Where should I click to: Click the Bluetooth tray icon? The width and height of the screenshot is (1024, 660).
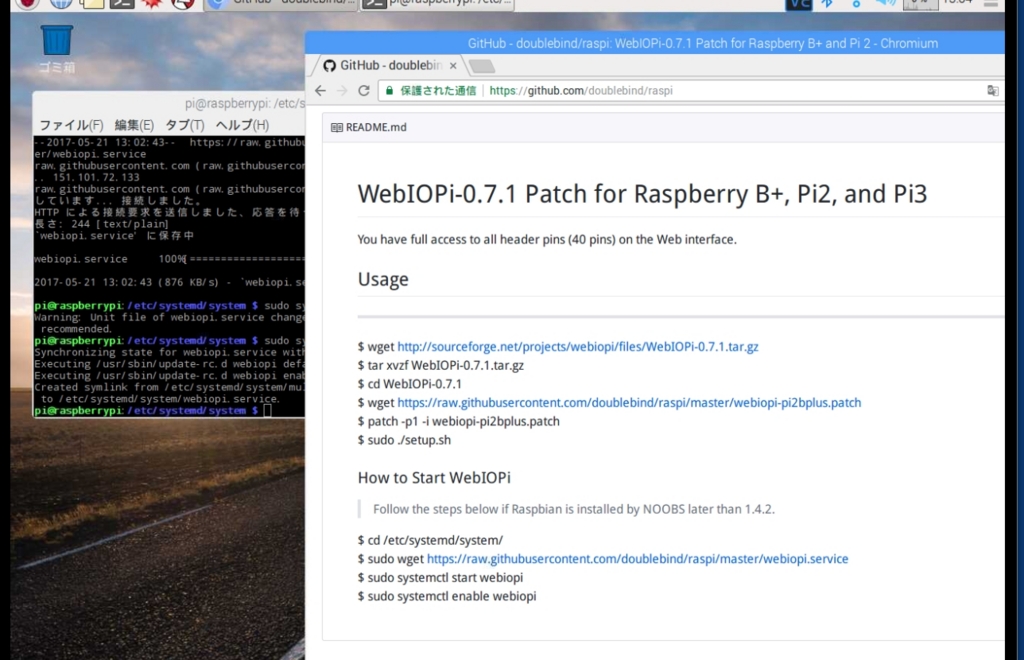(827, 3)
